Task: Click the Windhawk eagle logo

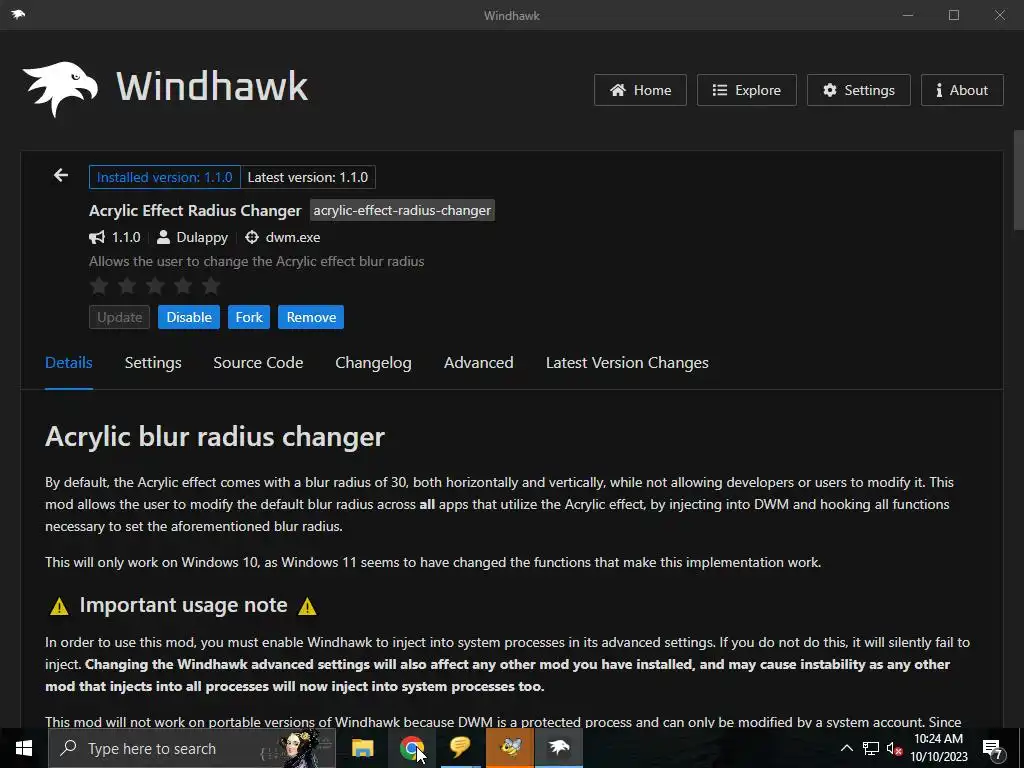Action: click(x=60, y=89)
